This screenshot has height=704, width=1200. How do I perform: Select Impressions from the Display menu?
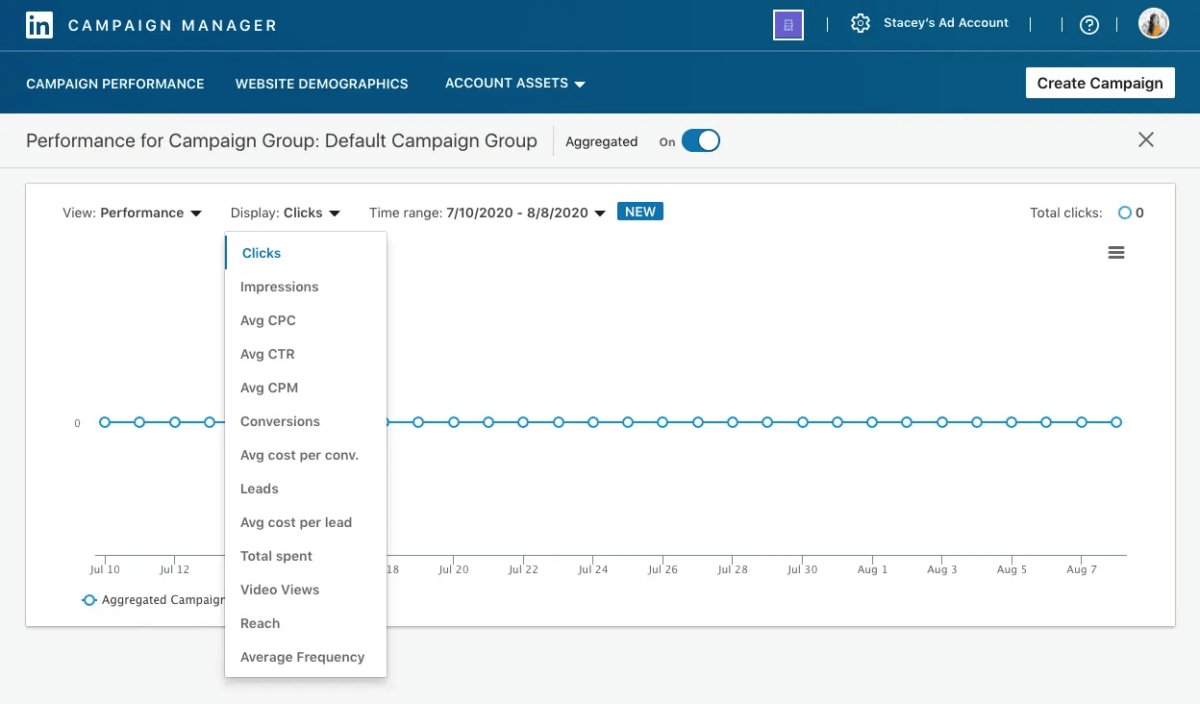[x=279, y=287]
